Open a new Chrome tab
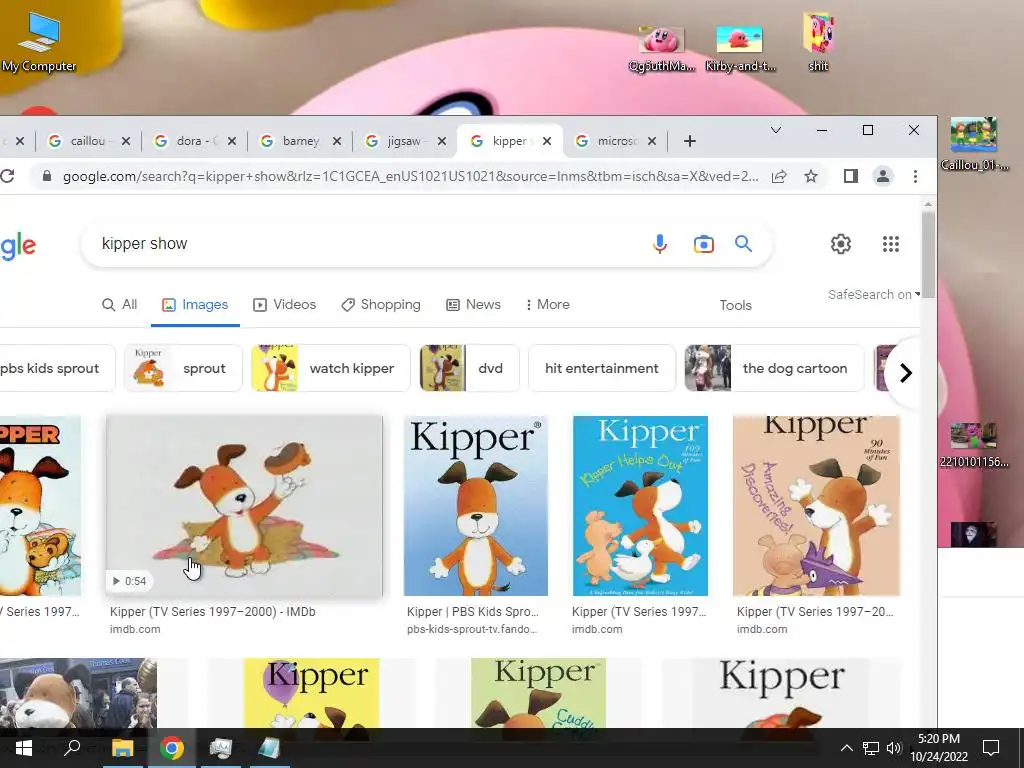The height and width of the screenshot is (768, 1024). pyautogui.click(x=690, y=141)
